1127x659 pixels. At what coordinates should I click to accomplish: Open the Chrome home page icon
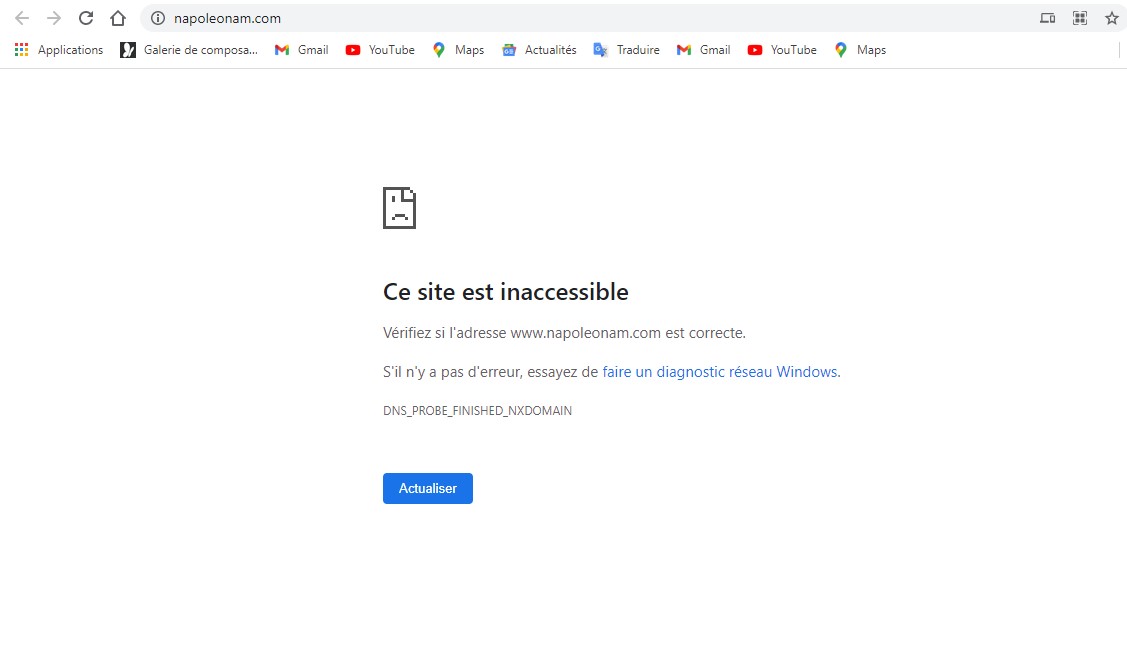(x=117, y=18)
